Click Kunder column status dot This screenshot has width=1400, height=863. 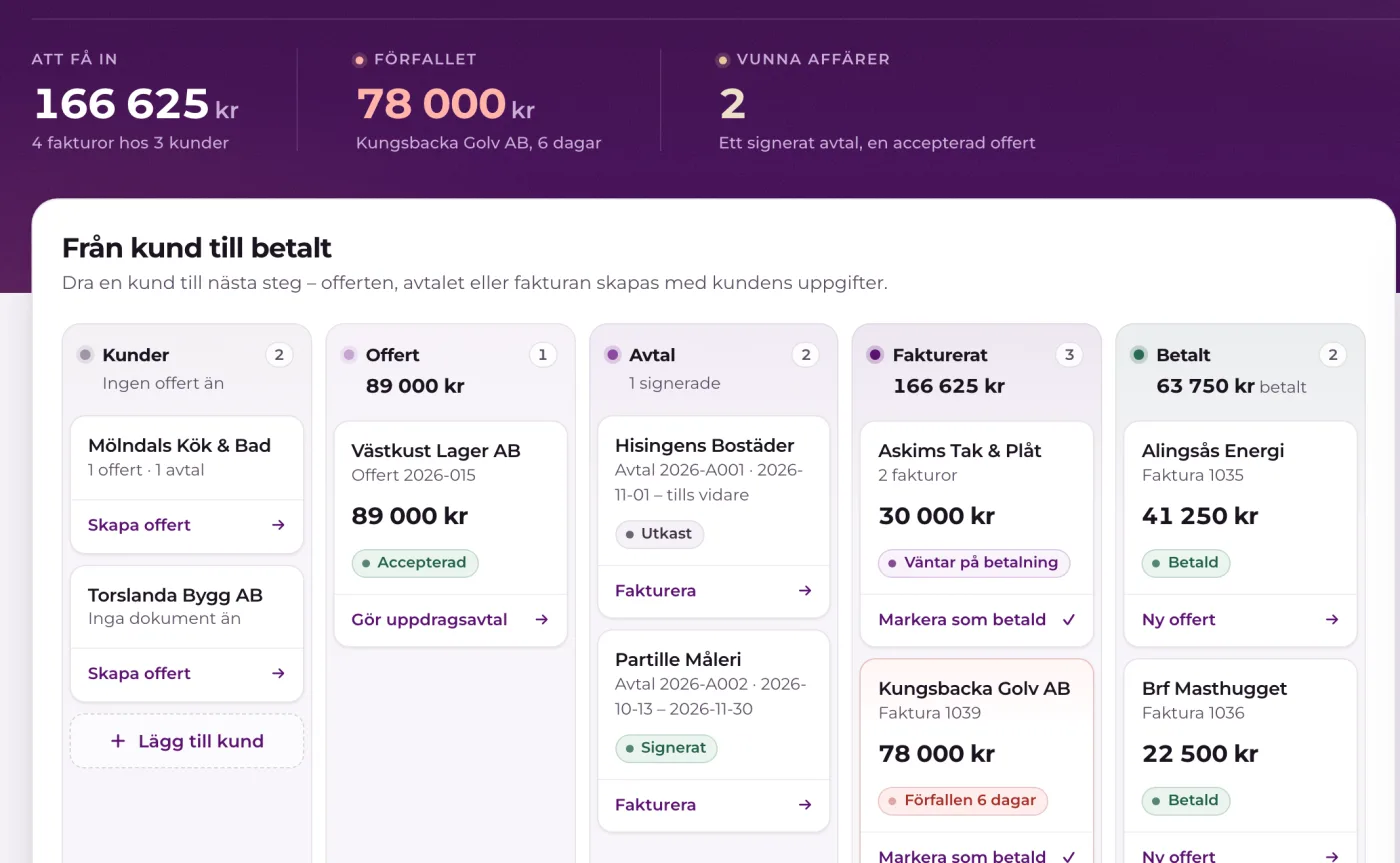(x=86, y=354)
